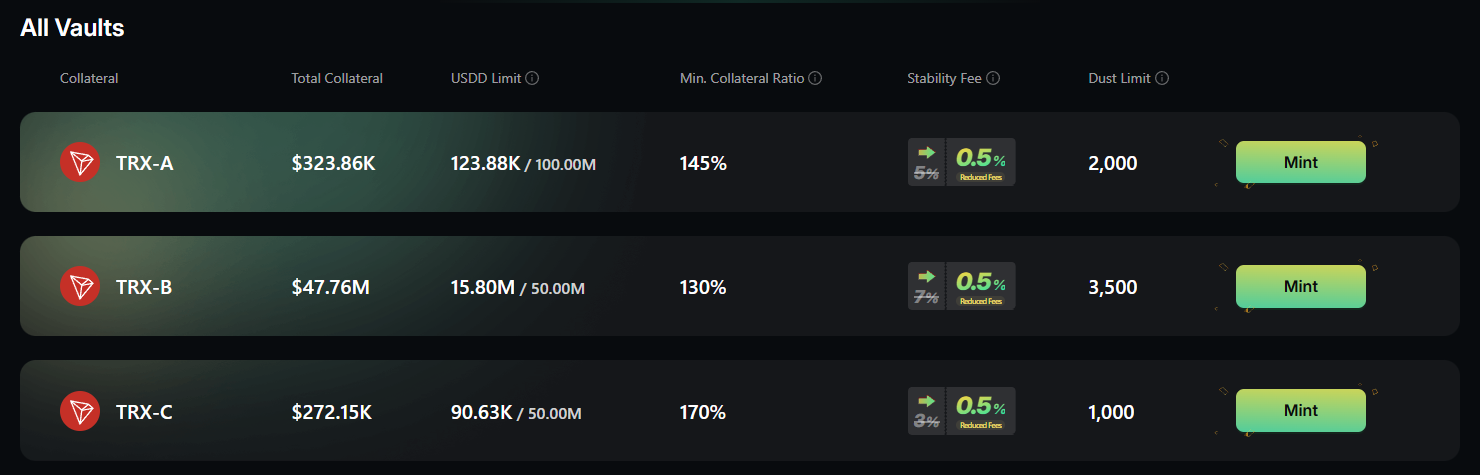Click the TRX-A 123.88K USDD limit value

(485, 163)
